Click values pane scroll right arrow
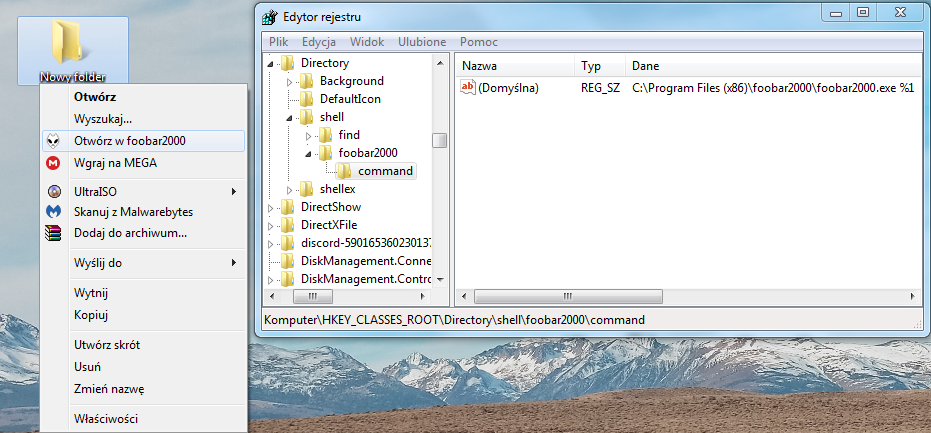Screen dimensions: 931x433 tap(913, 296)
